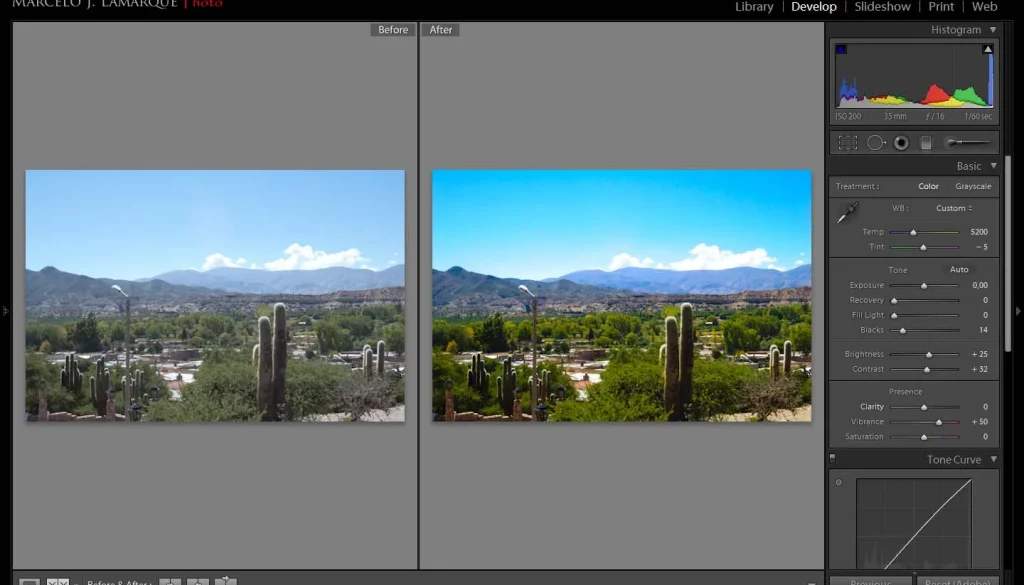Screen dimensions: 1024x585
Task: Click the Clarity slider handle
Action: tap(924, 407)
